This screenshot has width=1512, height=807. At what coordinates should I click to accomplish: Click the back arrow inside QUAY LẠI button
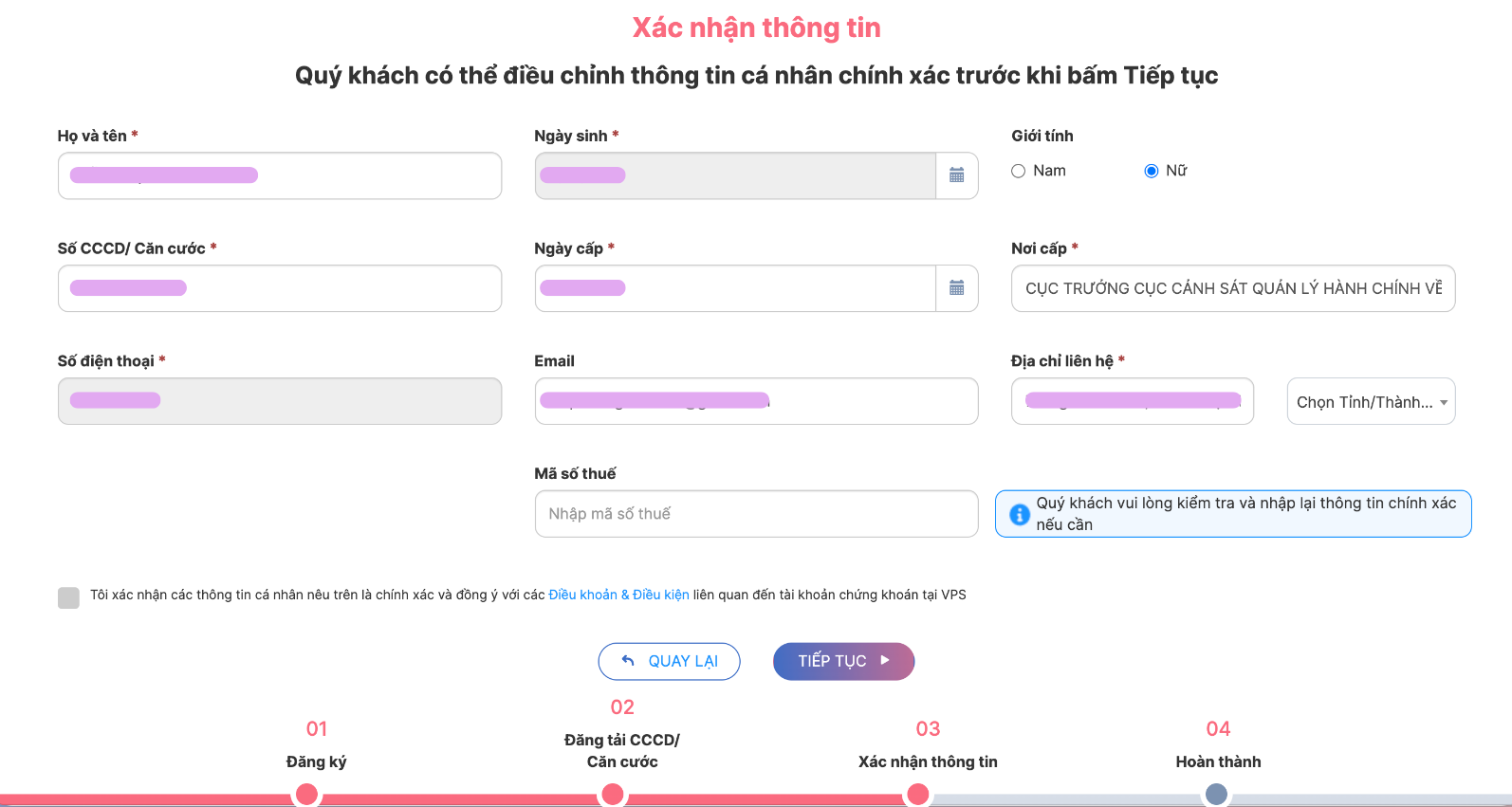(x=627, y=661)
